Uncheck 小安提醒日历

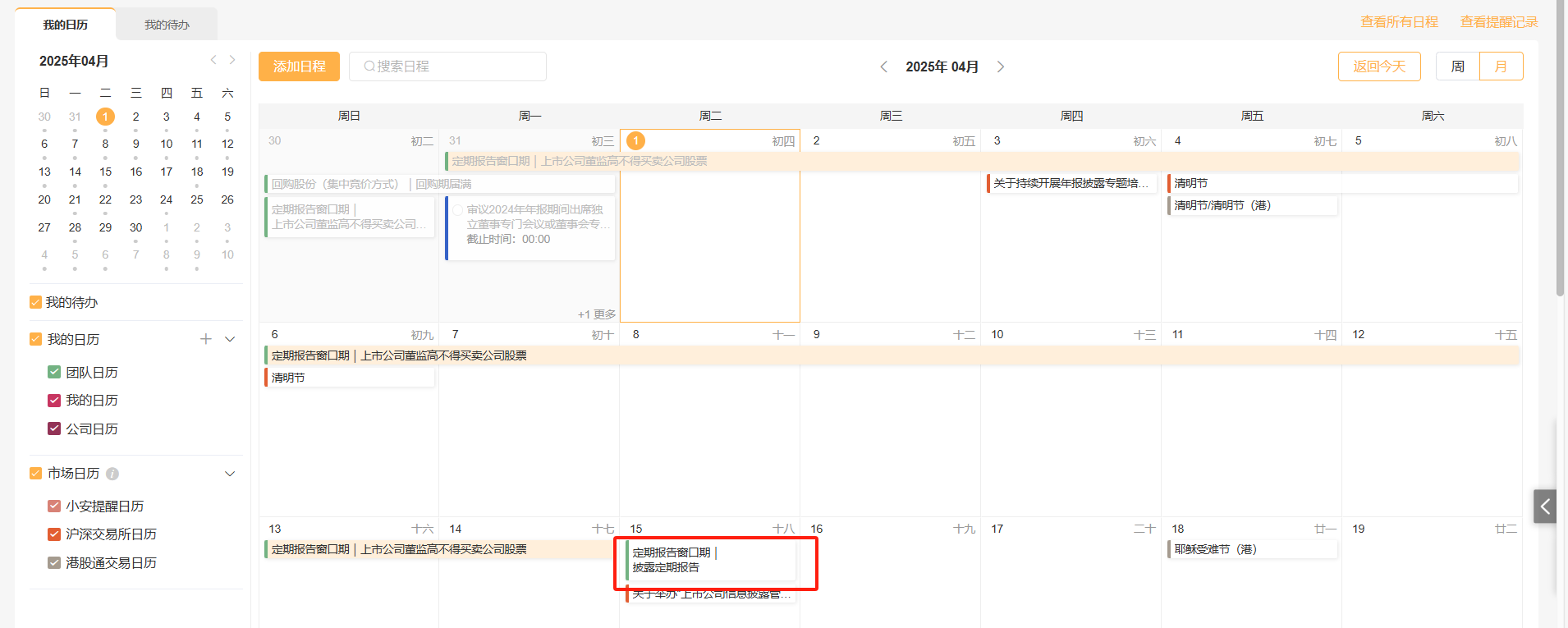(x=54, y=506)
